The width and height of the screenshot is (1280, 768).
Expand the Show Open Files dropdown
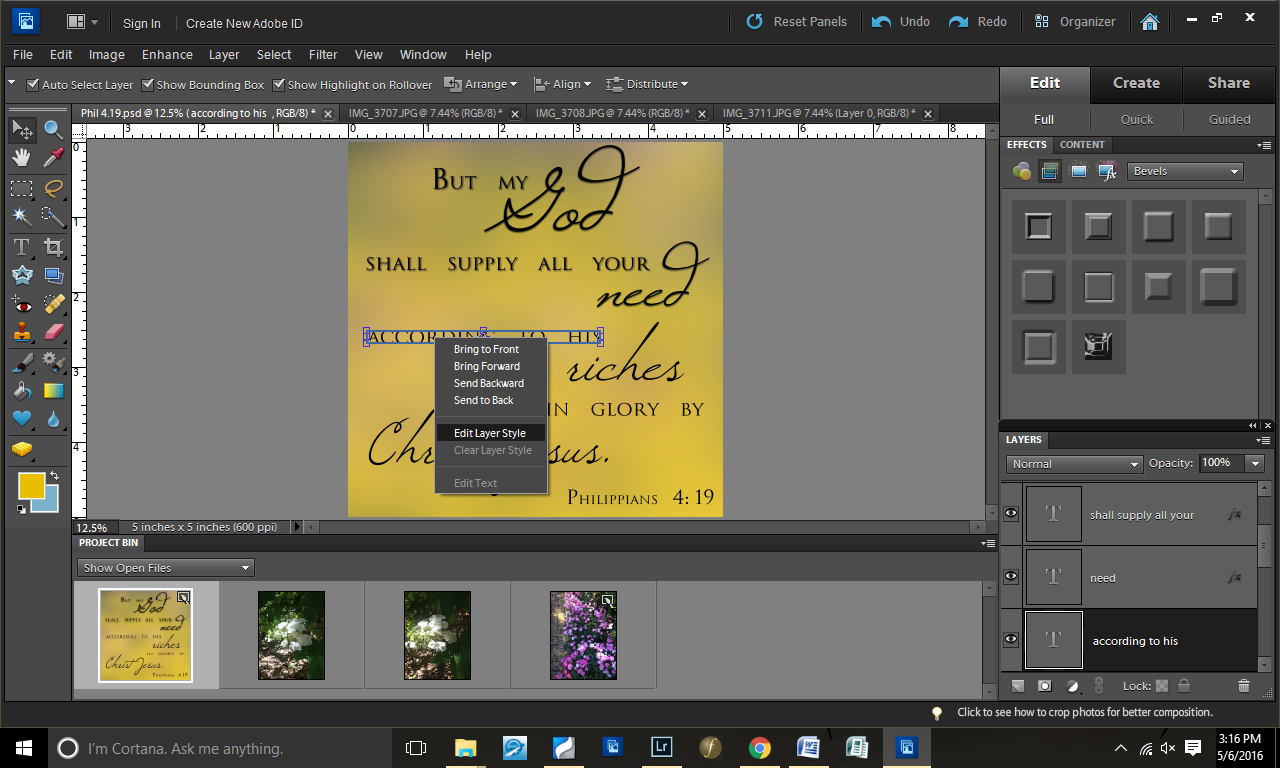pyautogui.click(x=165, y=568)
